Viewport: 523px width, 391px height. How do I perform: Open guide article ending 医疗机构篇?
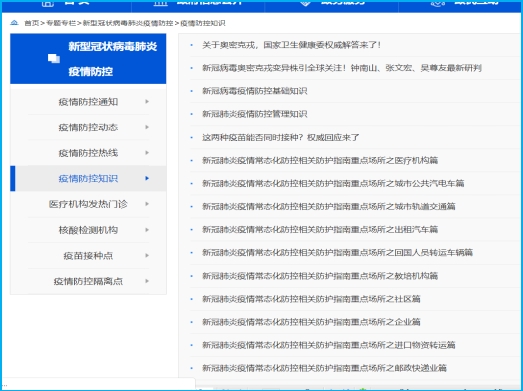pos(320,160)
